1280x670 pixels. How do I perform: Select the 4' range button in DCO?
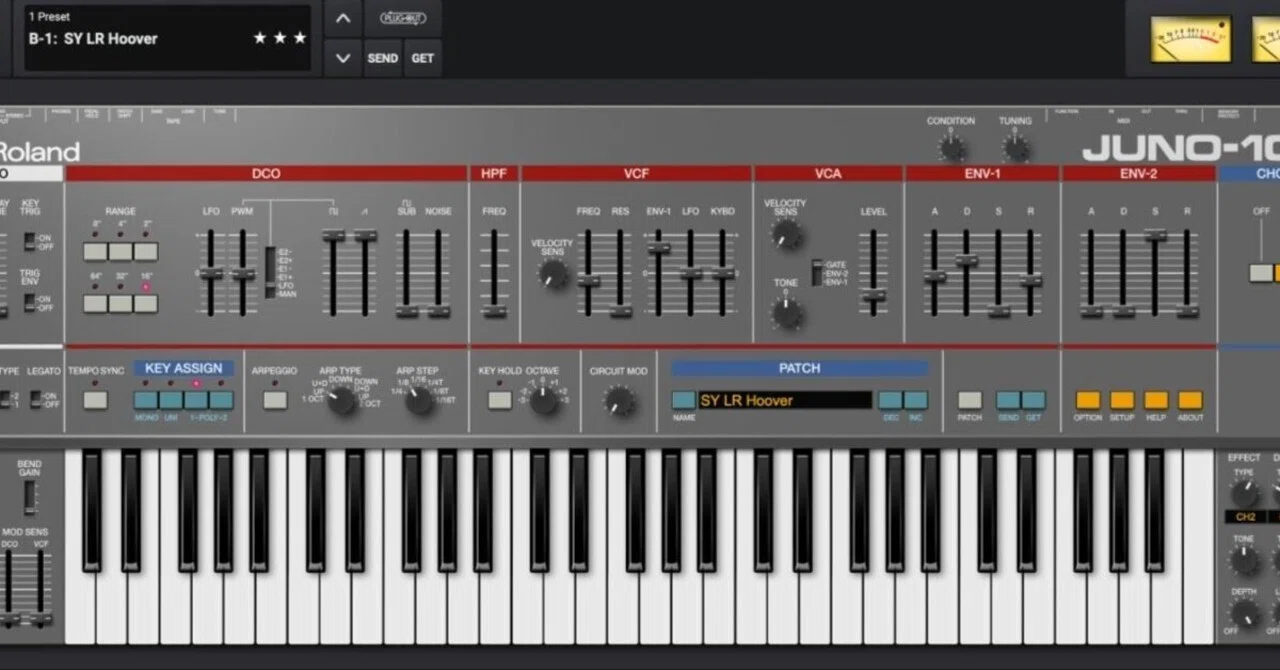(x=121, y=251)
